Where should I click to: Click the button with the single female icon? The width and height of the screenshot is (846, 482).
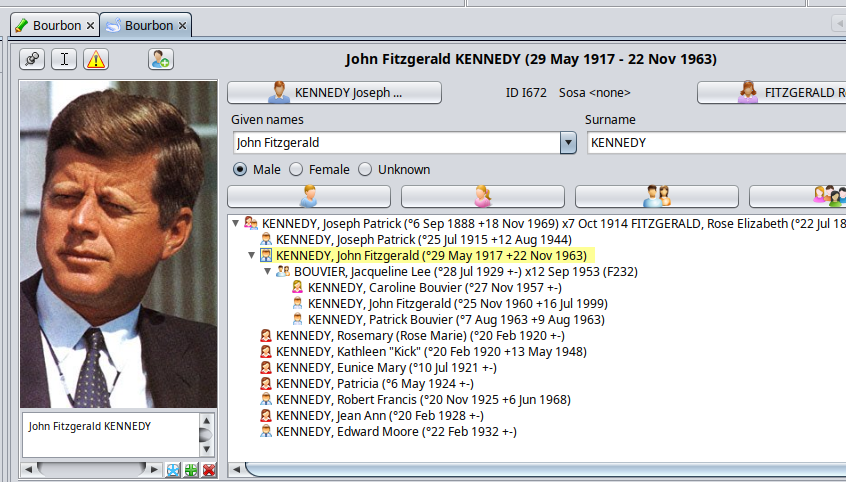[482, 196]
